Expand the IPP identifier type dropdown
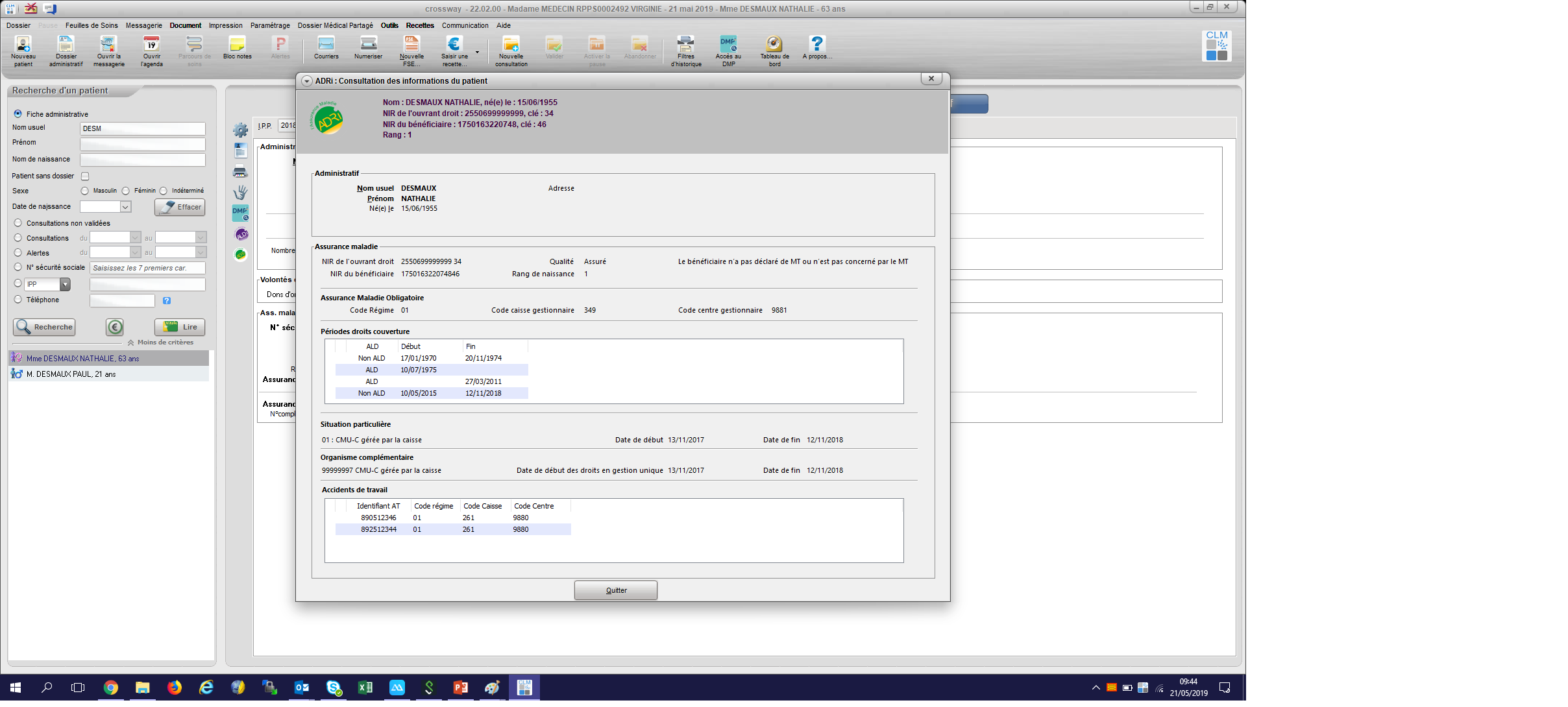Screen dimensions: 1568x707 (65, 284)
